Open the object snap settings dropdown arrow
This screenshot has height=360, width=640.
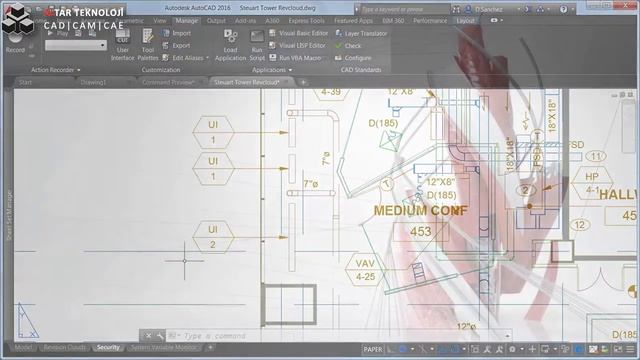[464, 349]
